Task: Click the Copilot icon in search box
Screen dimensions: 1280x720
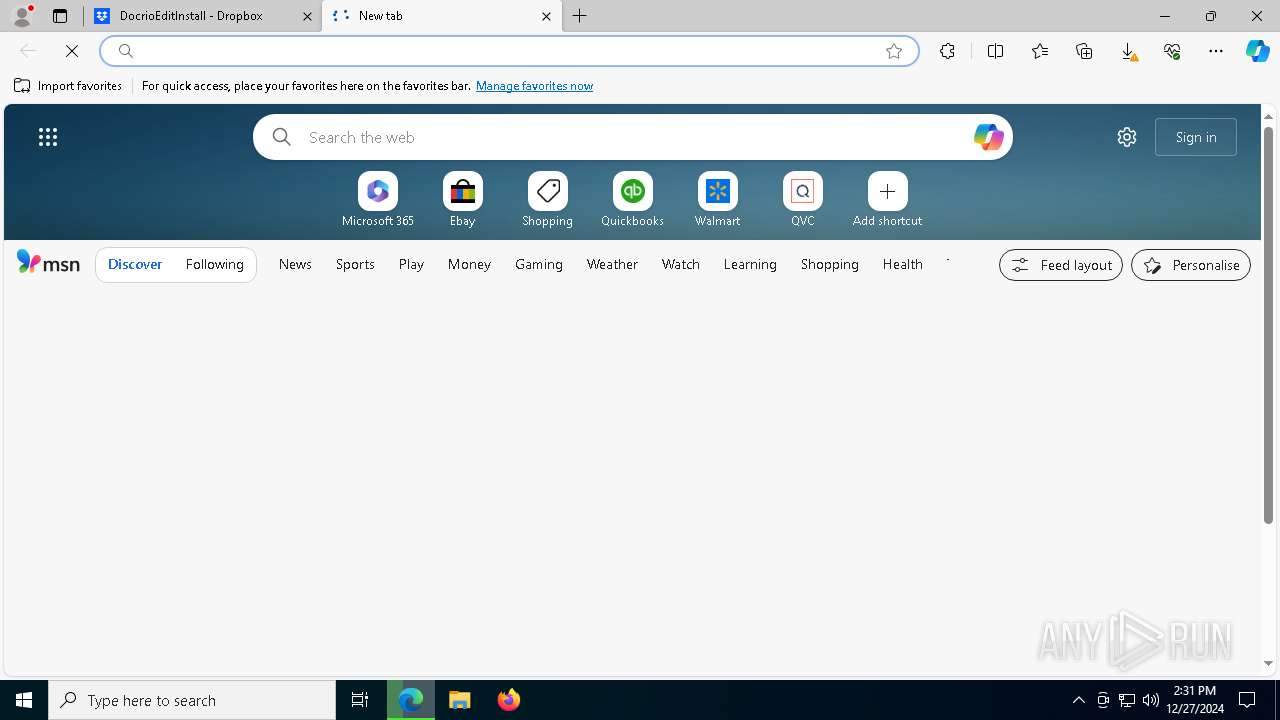Action: tap(988, 137)
